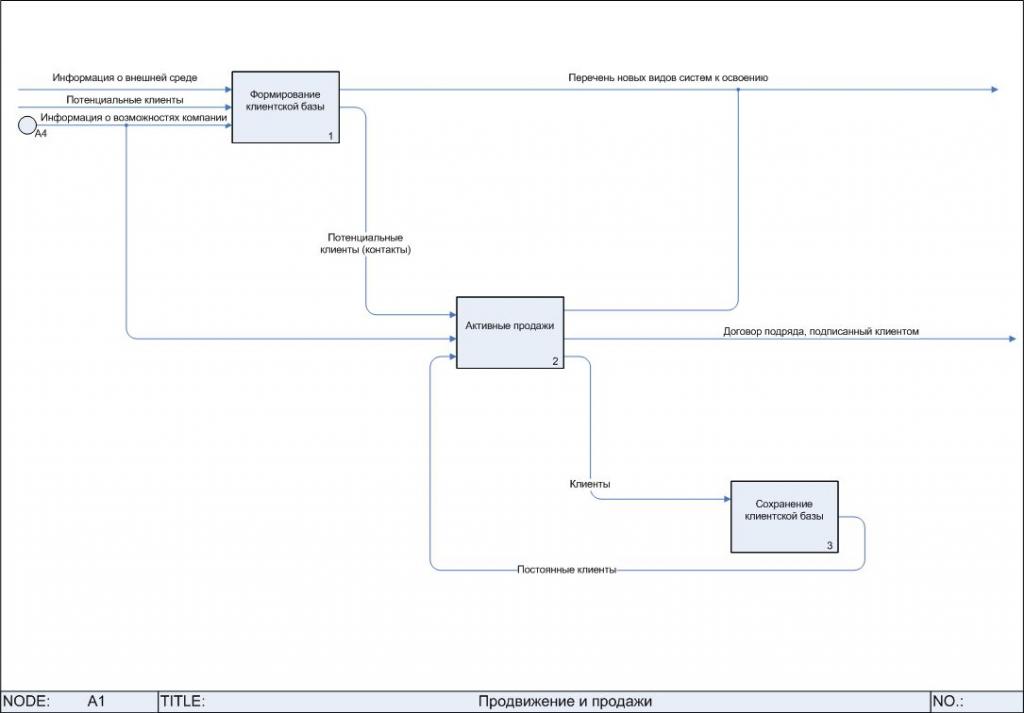The height and width of the screenshot is (713, 1024).
Task: Click the NODE field value A1
Action: click(x=96, y=702)
